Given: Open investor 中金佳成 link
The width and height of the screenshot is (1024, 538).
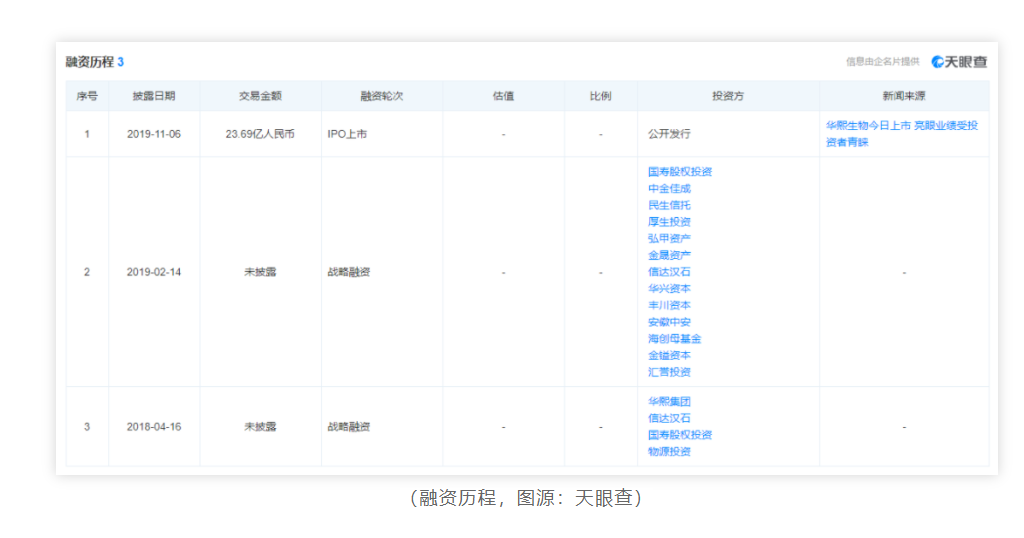Looking at the screenshot, I should coord(669,188).
